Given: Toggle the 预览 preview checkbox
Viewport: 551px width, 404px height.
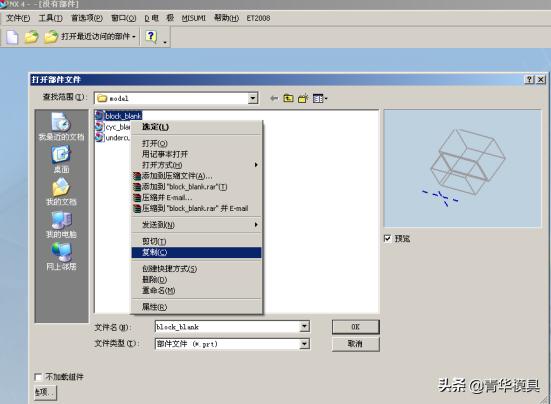Looking at the screenshot, I should point(388,239).
